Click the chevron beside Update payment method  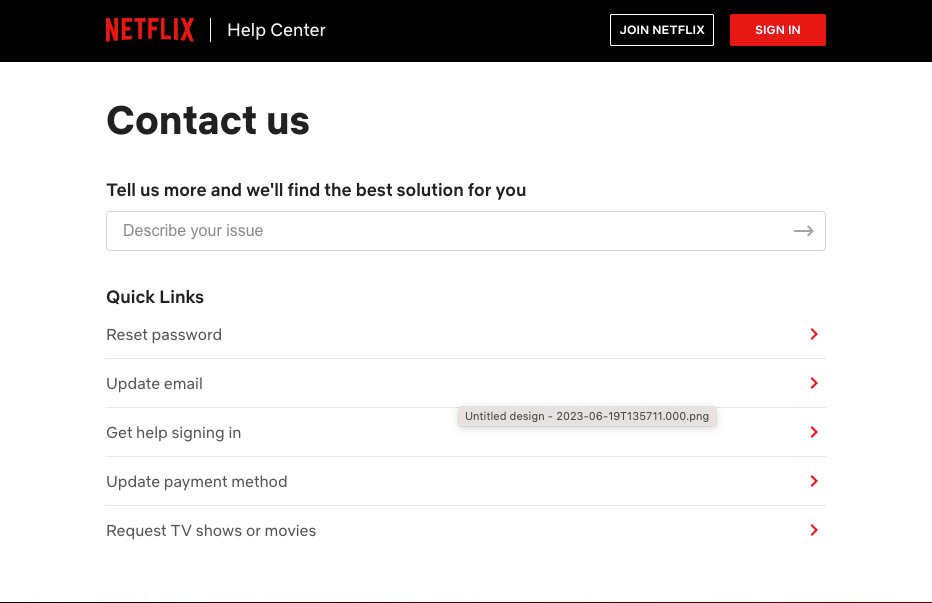[814, 481]
